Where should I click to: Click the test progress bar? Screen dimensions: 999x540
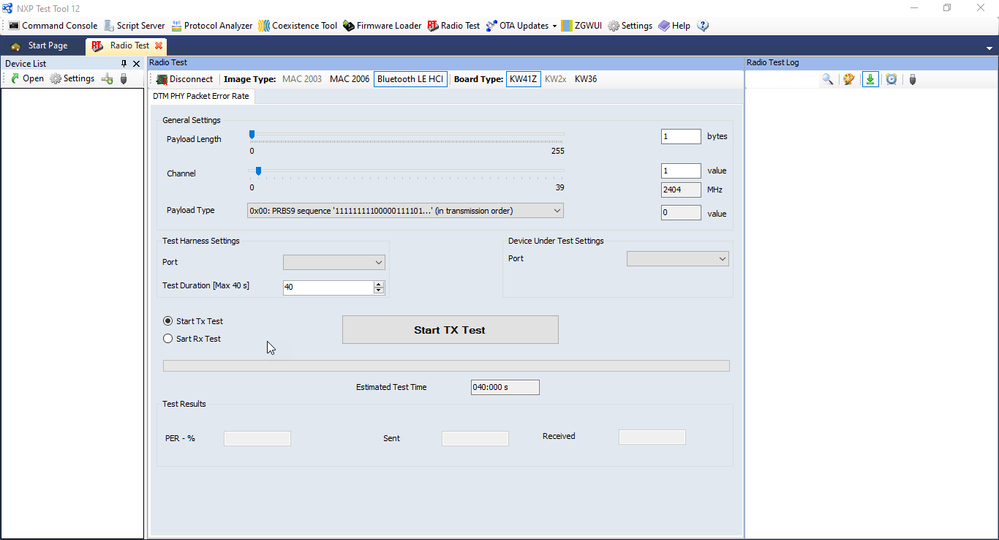point(446,366)
